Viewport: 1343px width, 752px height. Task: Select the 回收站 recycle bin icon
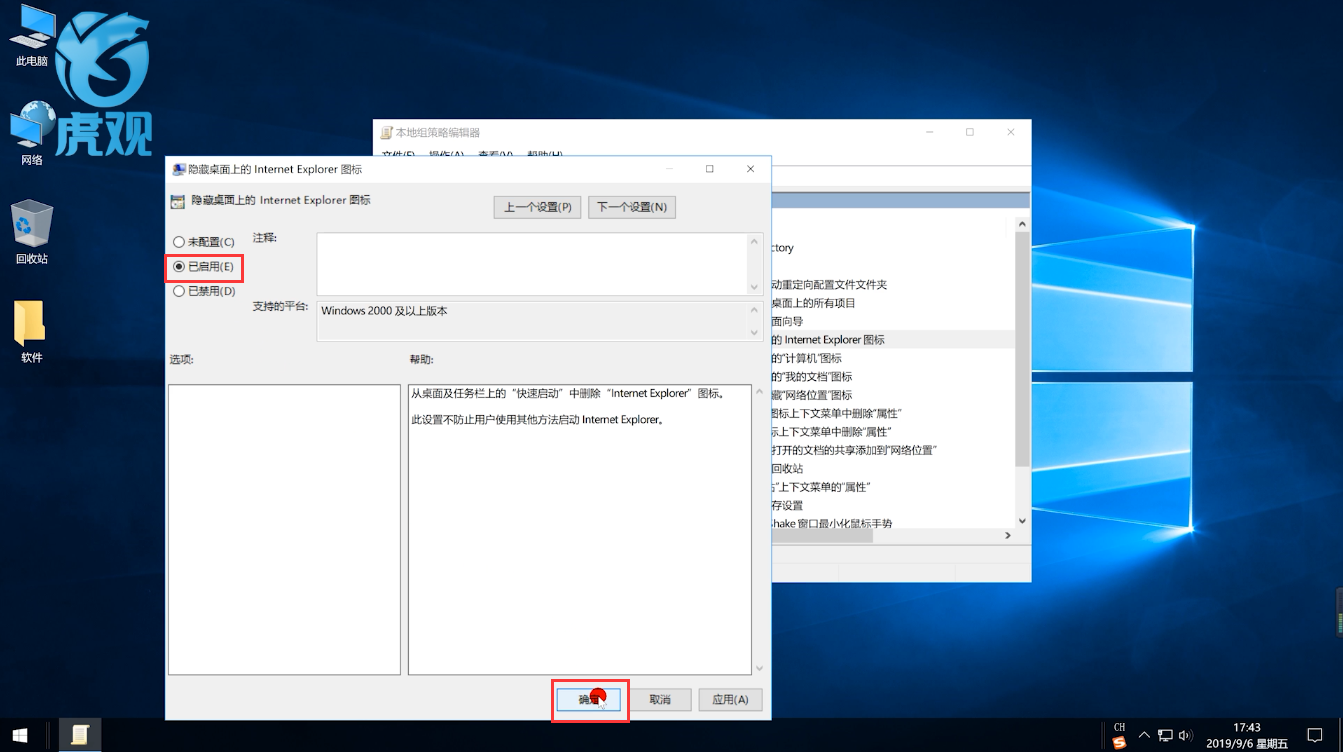[x=31, y=232]
